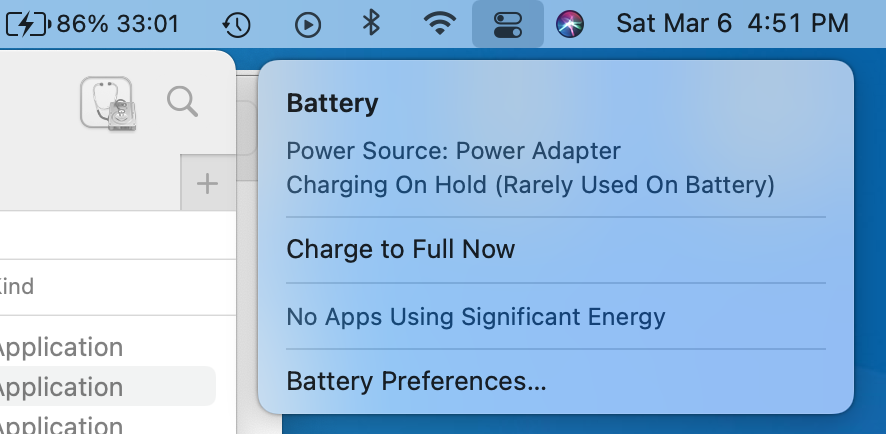
Task: Click the Charging On Hold status line
Action: coord(530,185)
